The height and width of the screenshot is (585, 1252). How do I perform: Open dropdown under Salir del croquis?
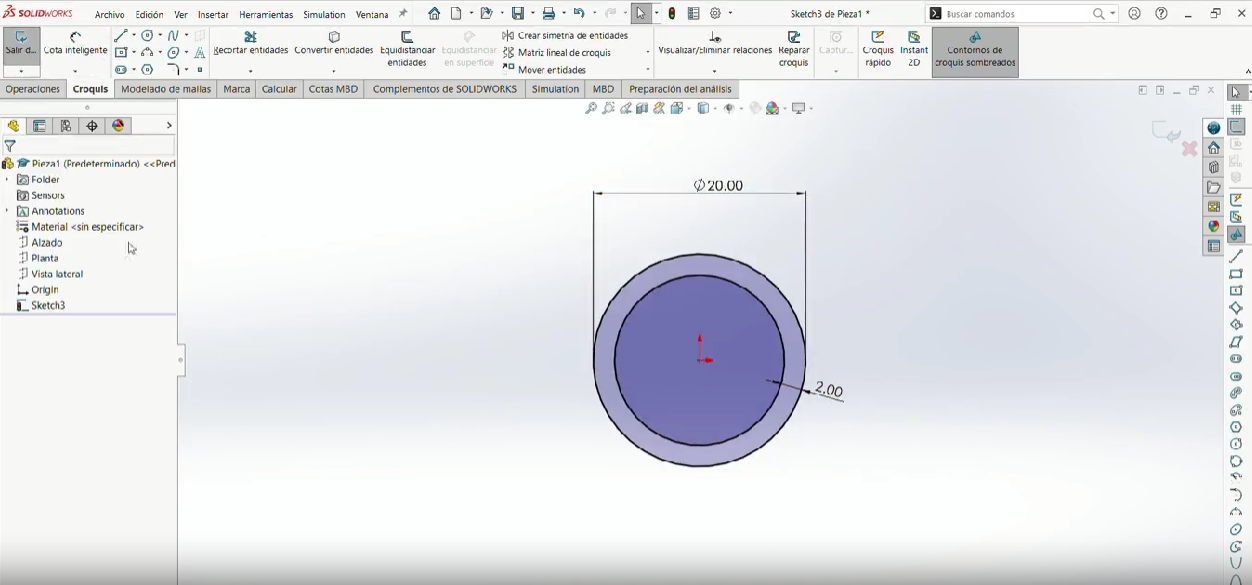(x=21, y=72)
